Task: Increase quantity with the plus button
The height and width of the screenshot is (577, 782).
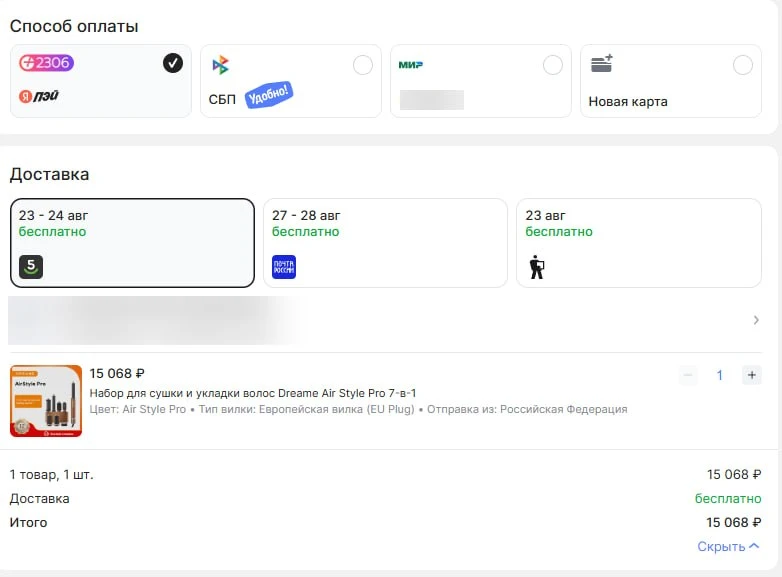Action: point(752,375)
